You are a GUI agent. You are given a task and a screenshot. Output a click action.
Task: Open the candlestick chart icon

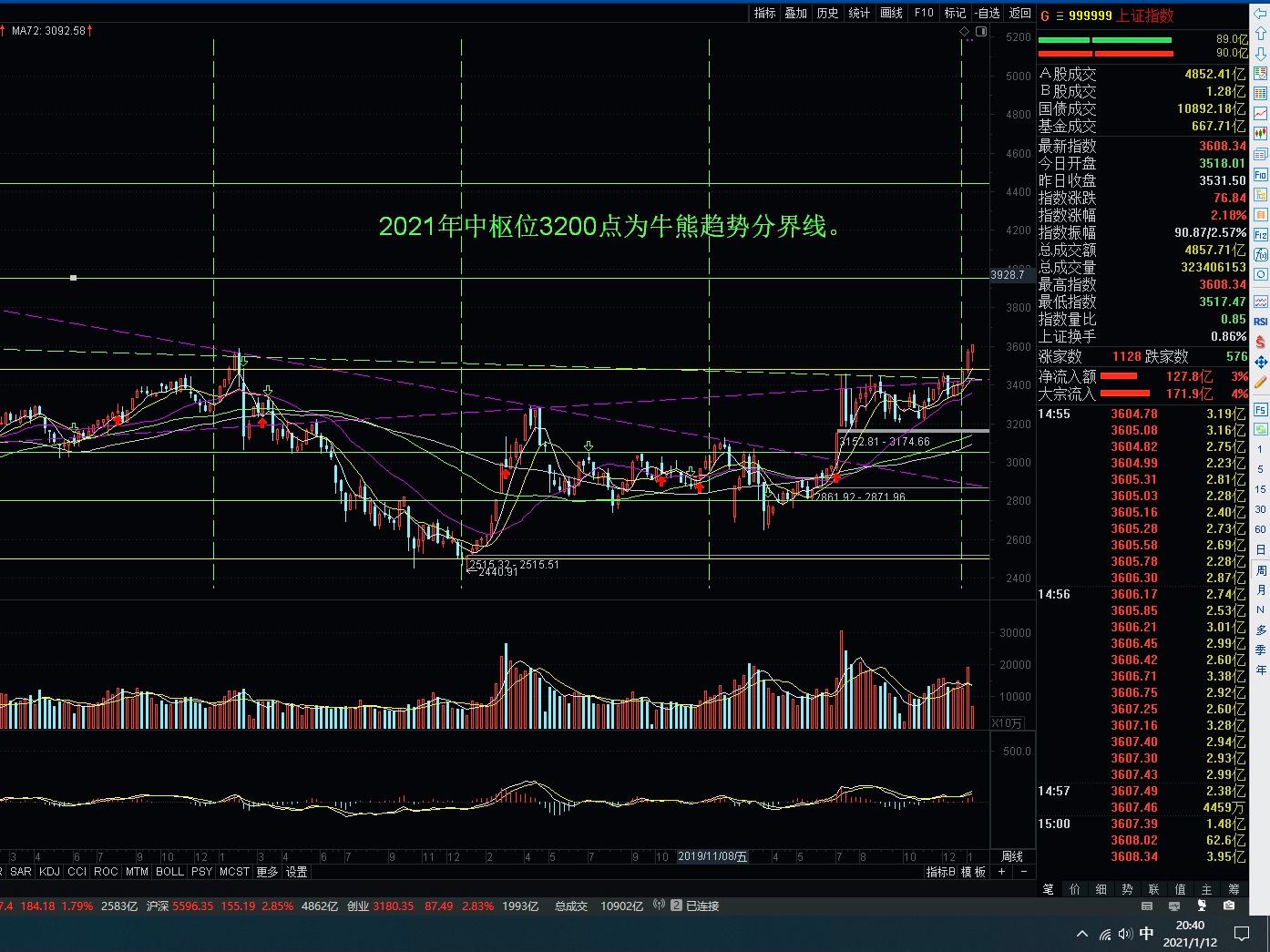pyautogui.click(x=1261, y=134)
